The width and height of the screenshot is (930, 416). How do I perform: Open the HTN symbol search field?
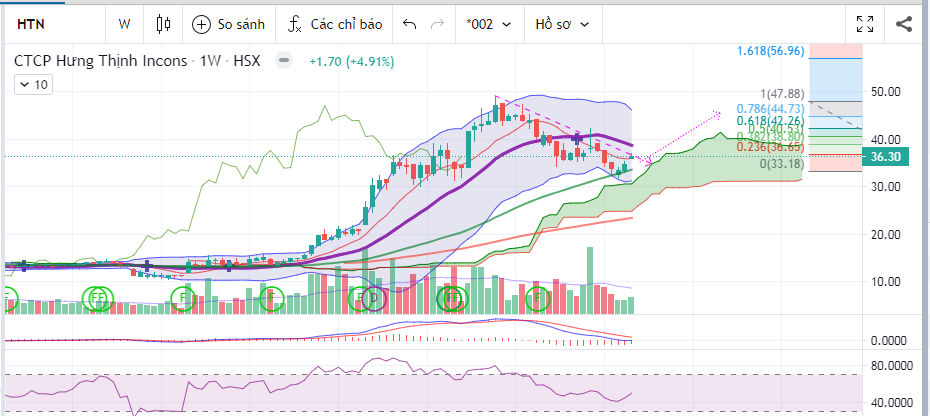(53, 24)
